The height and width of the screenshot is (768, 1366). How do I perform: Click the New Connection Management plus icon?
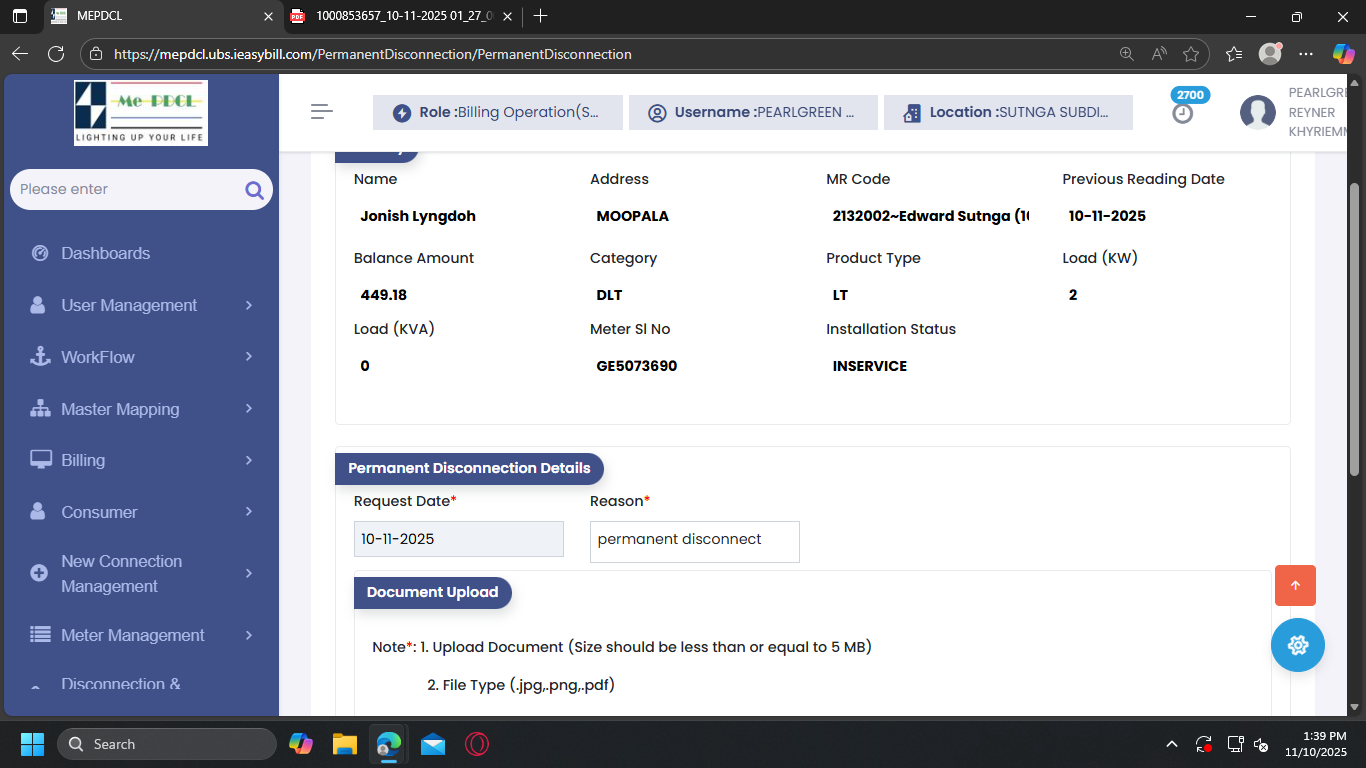pos(39,573)
